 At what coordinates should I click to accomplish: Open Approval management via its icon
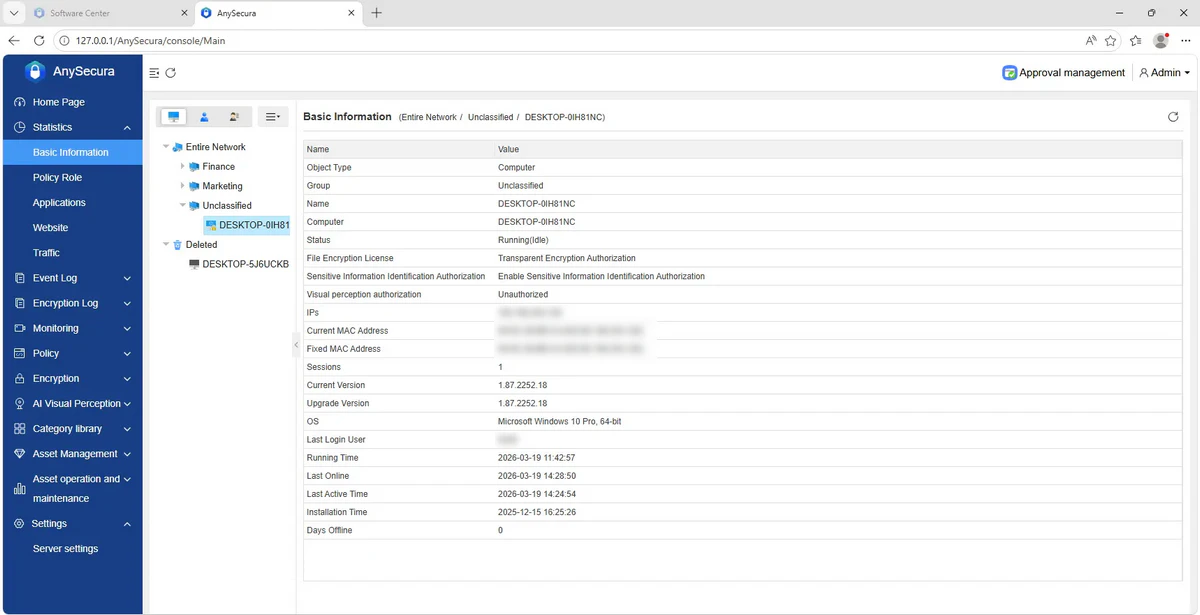tap(1010, 72)
